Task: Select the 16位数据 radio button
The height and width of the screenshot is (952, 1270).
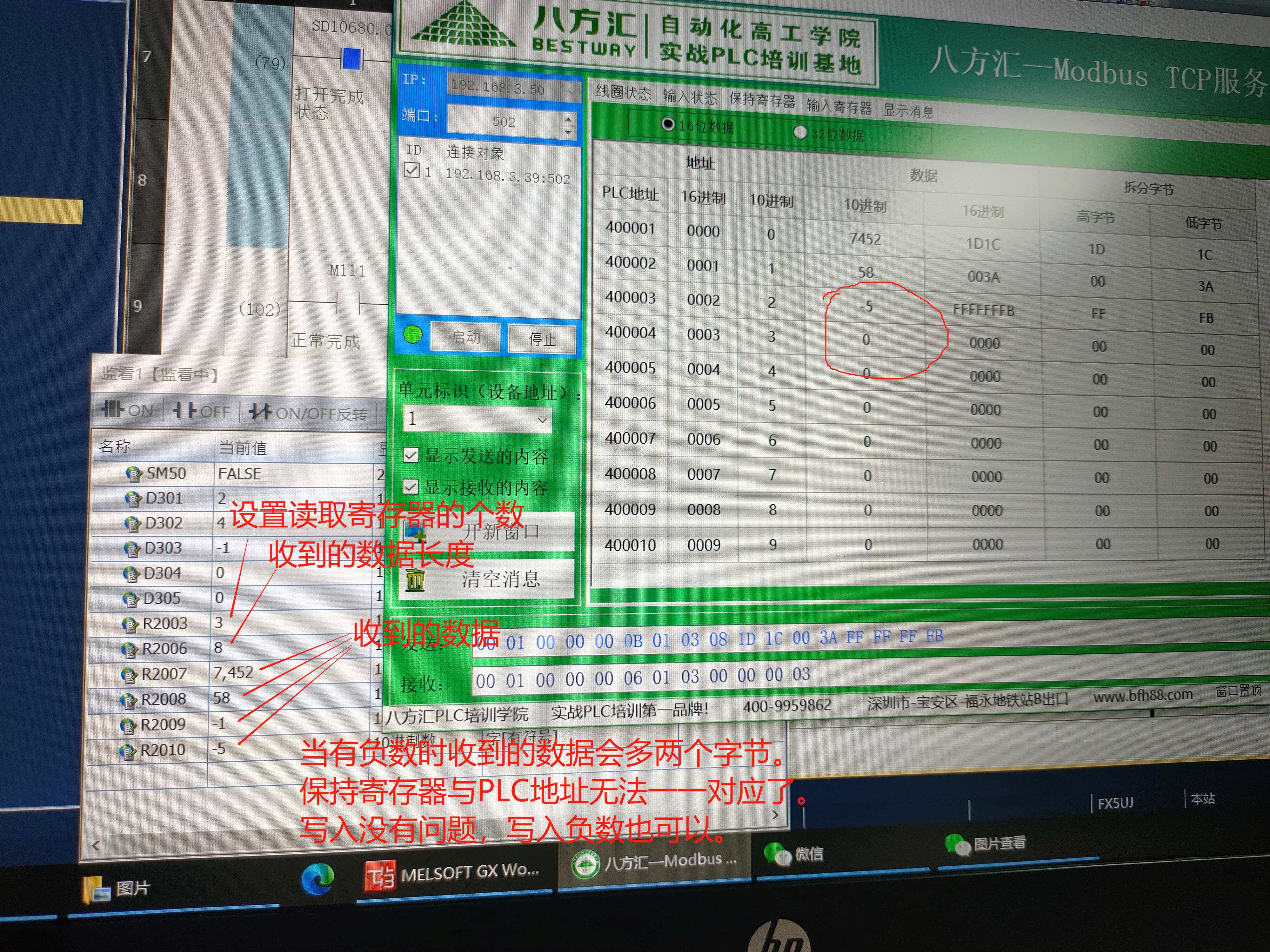Action: click(x=668, y=124)
